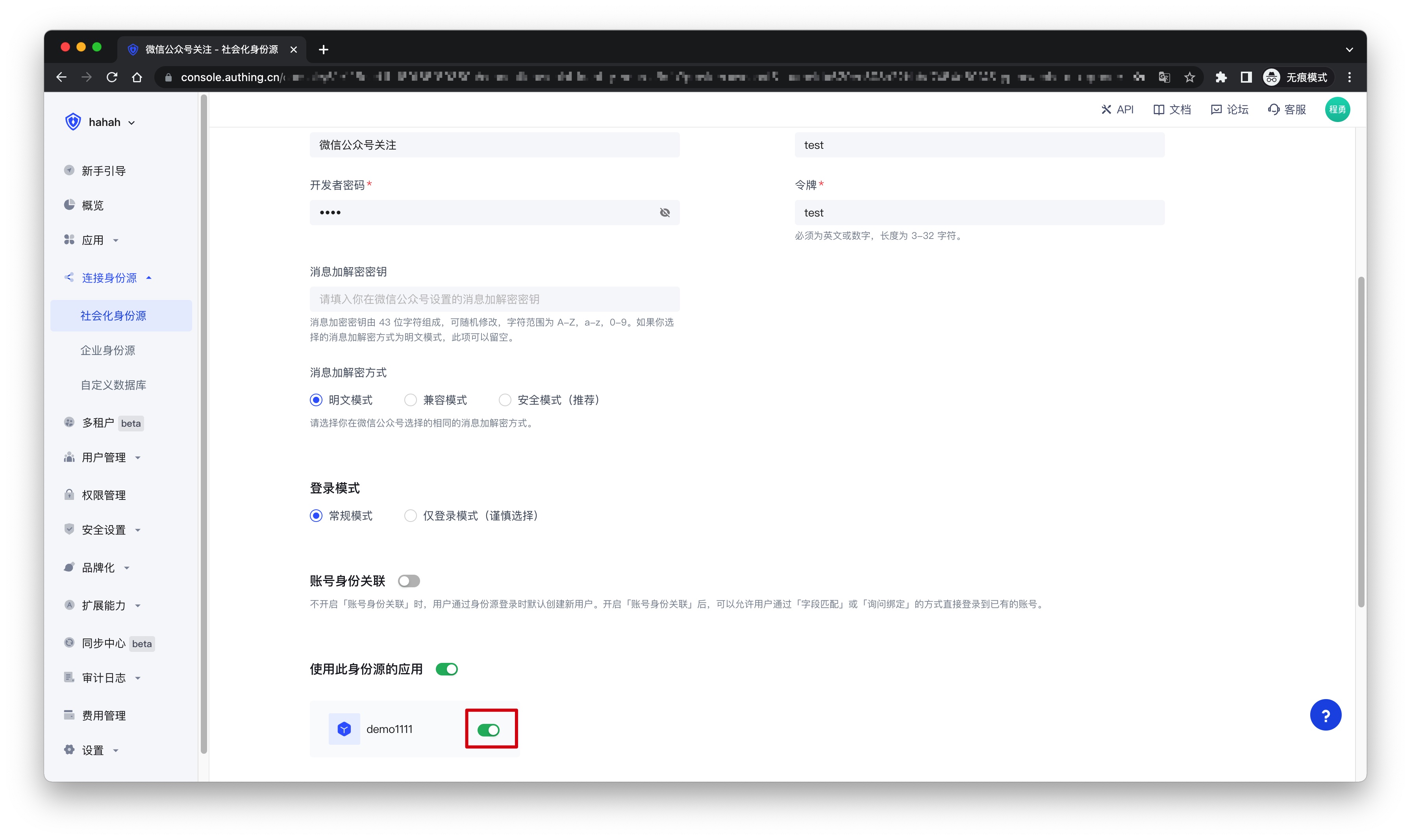Click the browser bookmark star icon

point(1189,78)
